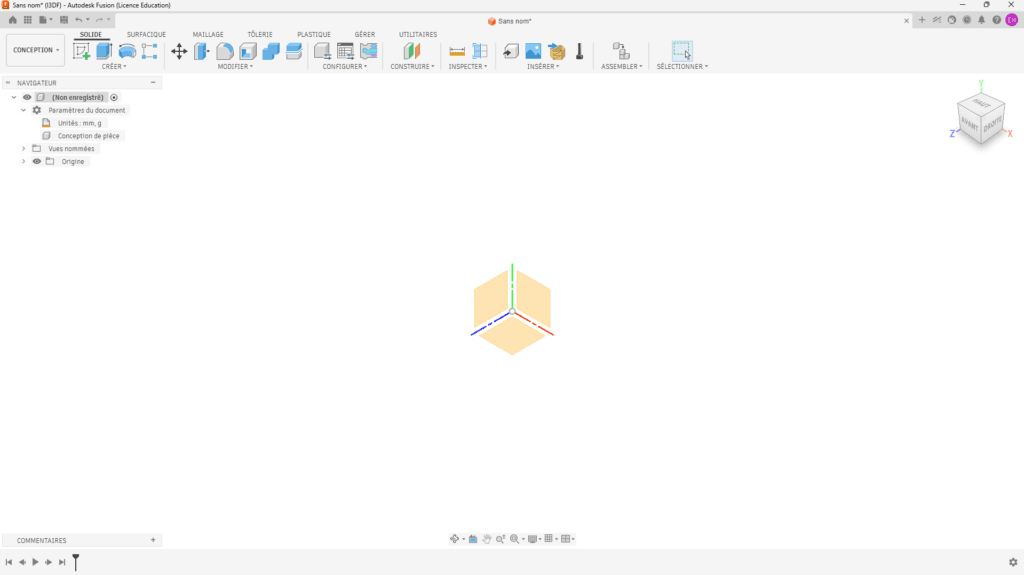Click the third Configurer group icon

pyautogui.click(x=369, y=51)
